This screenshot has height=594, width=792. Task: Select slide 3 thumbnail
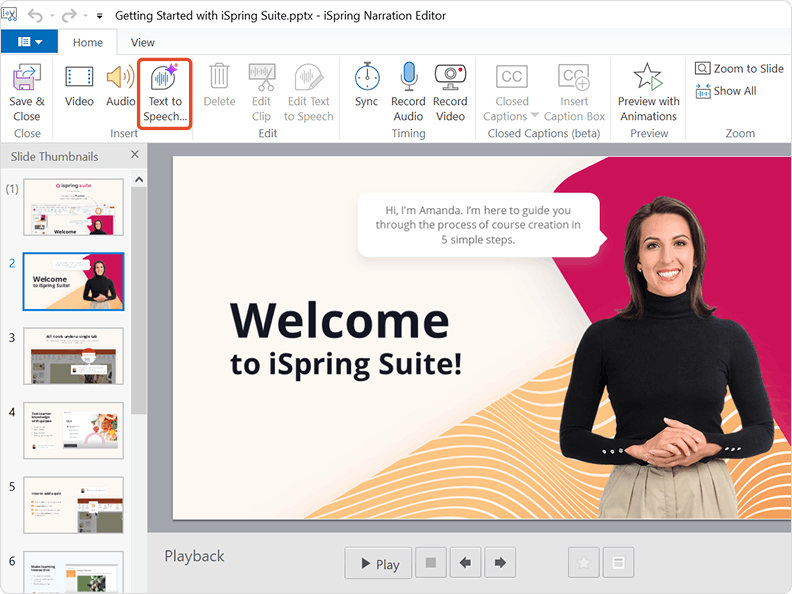pos(73,356)
